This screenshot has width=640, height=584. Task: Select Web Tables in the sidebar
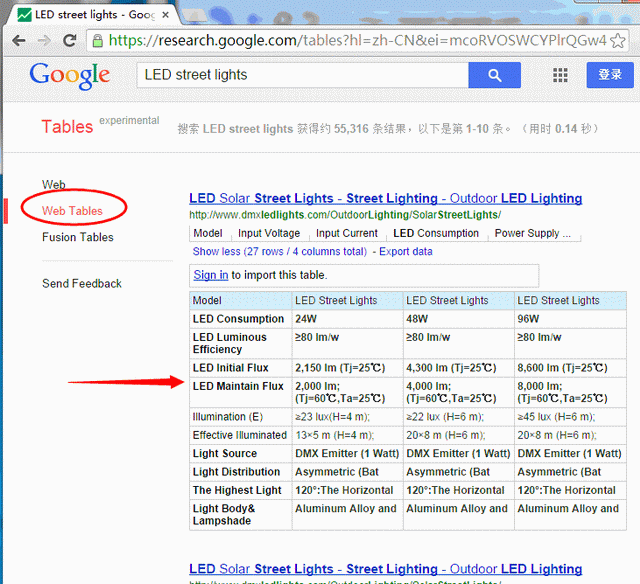point(72,211)
